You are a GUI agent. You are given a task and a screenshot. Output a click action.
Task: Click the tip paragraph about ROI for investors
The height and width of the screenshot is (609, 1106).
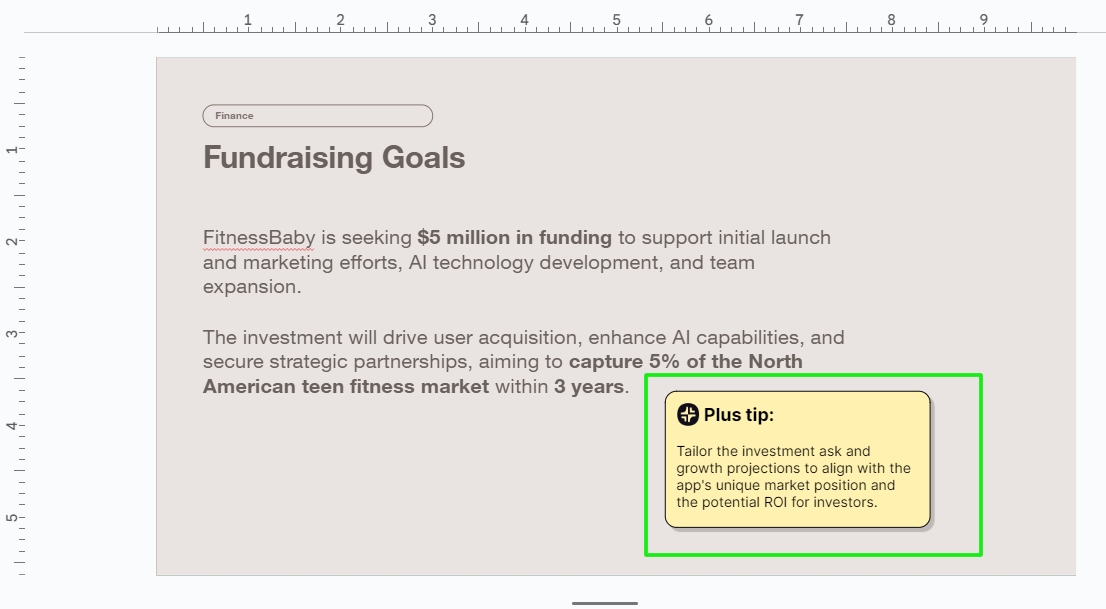tap(793, 476)
